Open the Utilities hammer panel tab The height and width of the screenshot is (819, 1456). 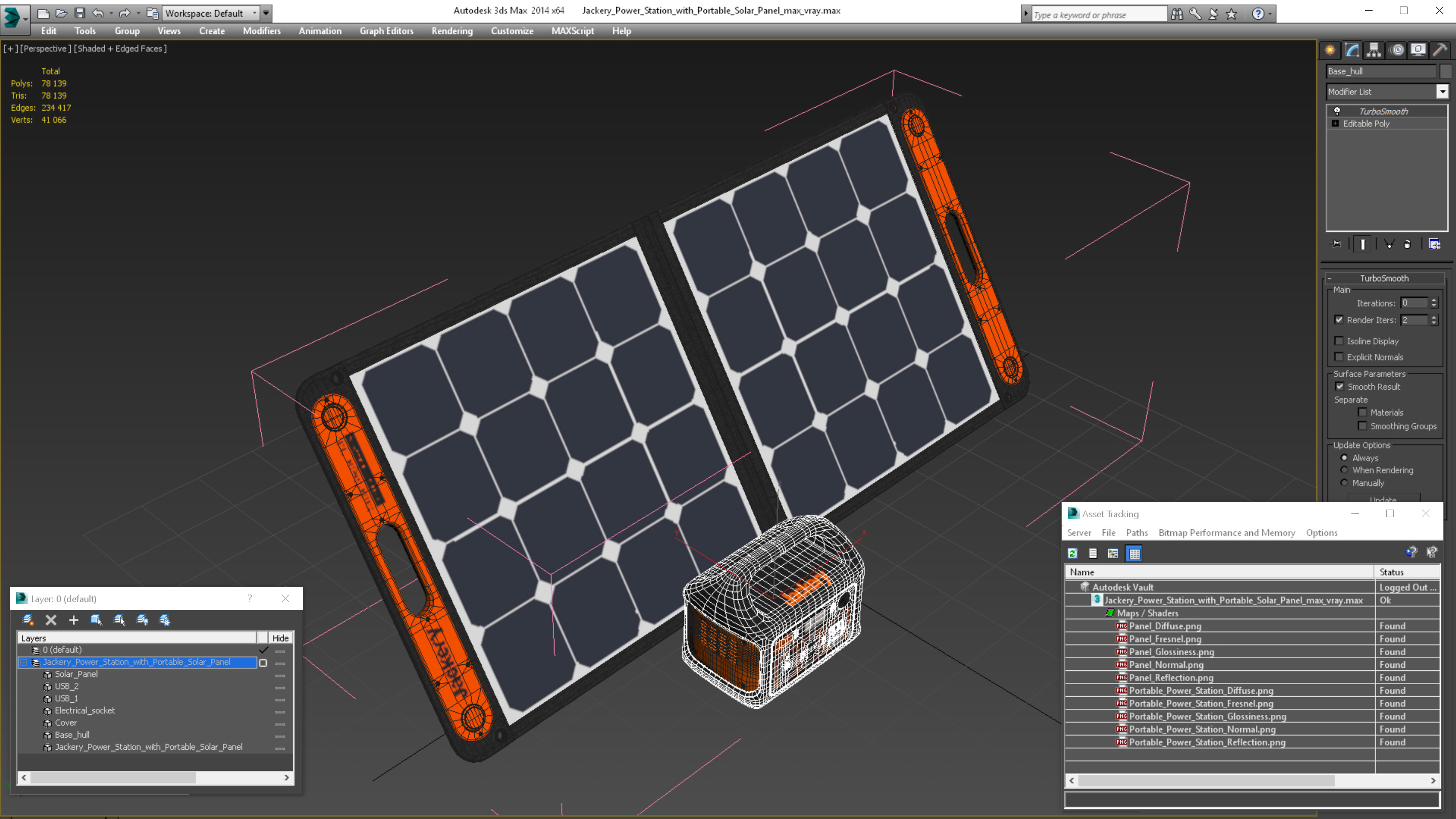[1440, 50]
